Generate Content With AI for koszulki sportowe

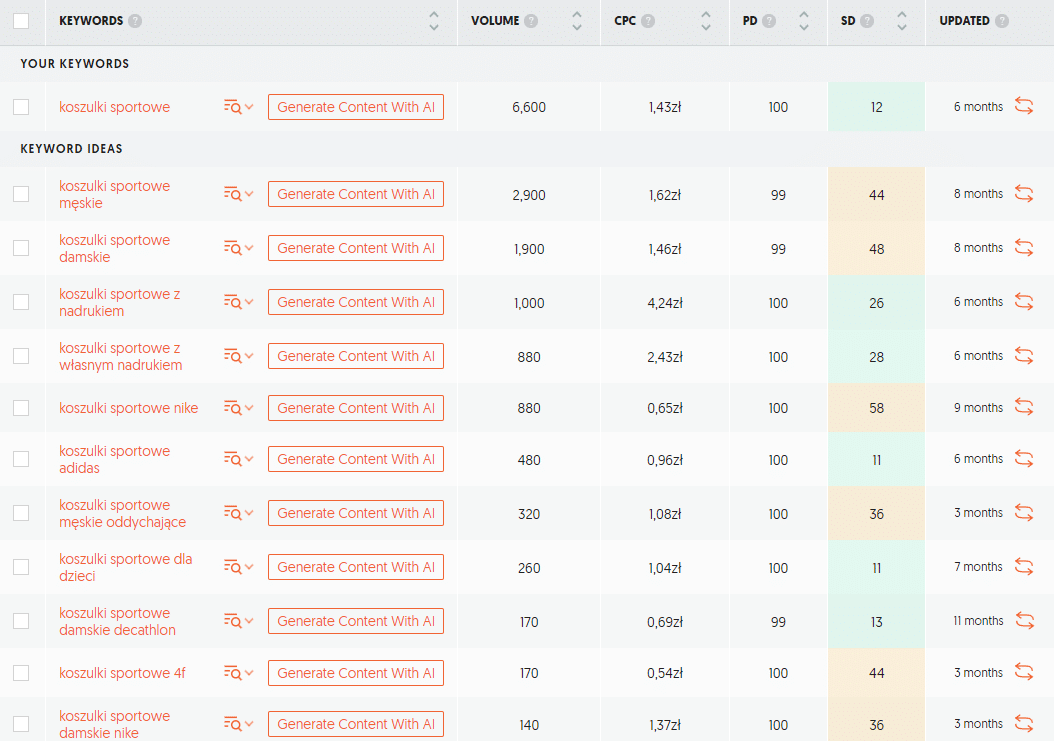(356, 107)
